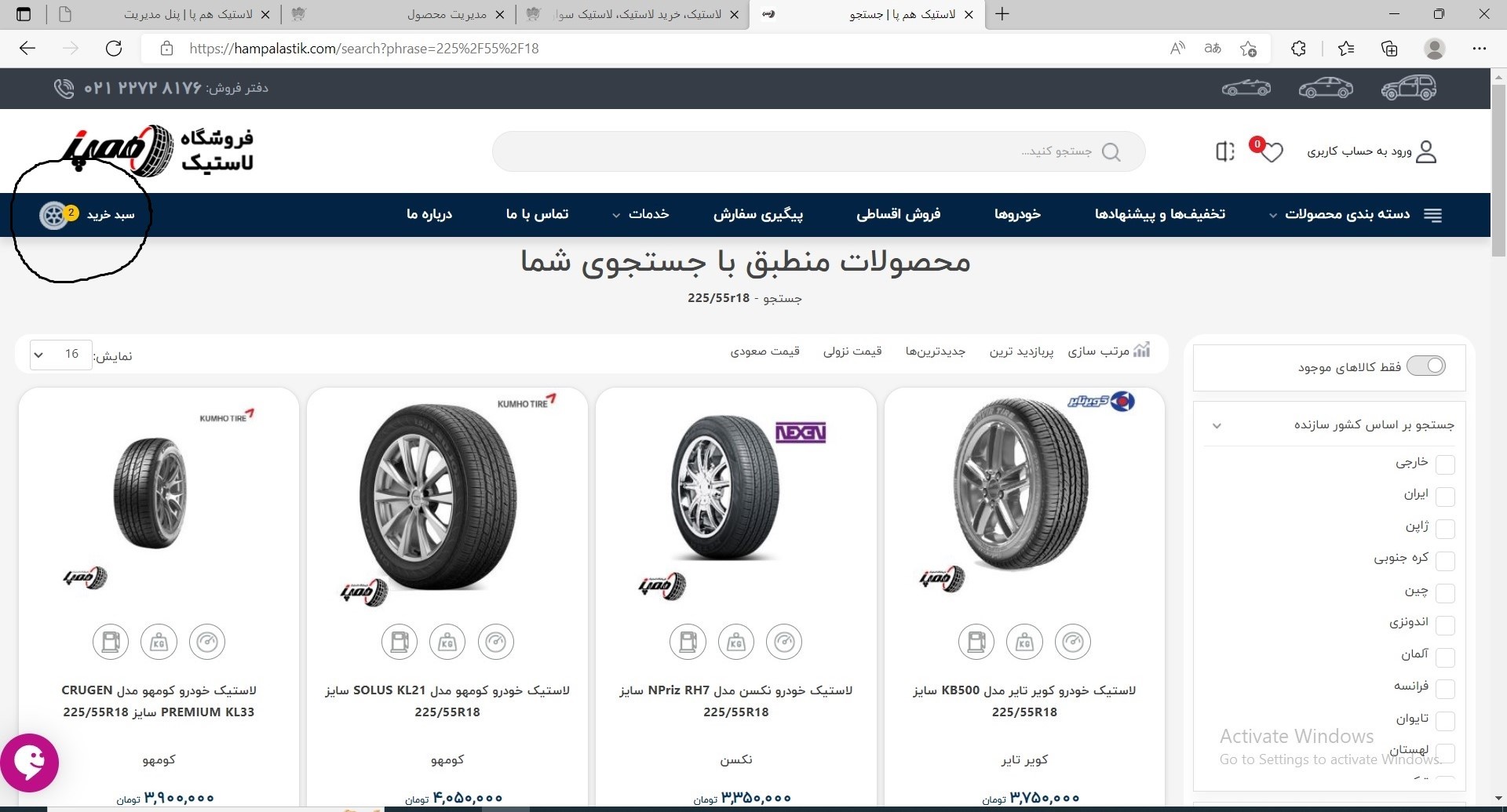Sort products by 'قیمت نزولی'

(852, 351)
